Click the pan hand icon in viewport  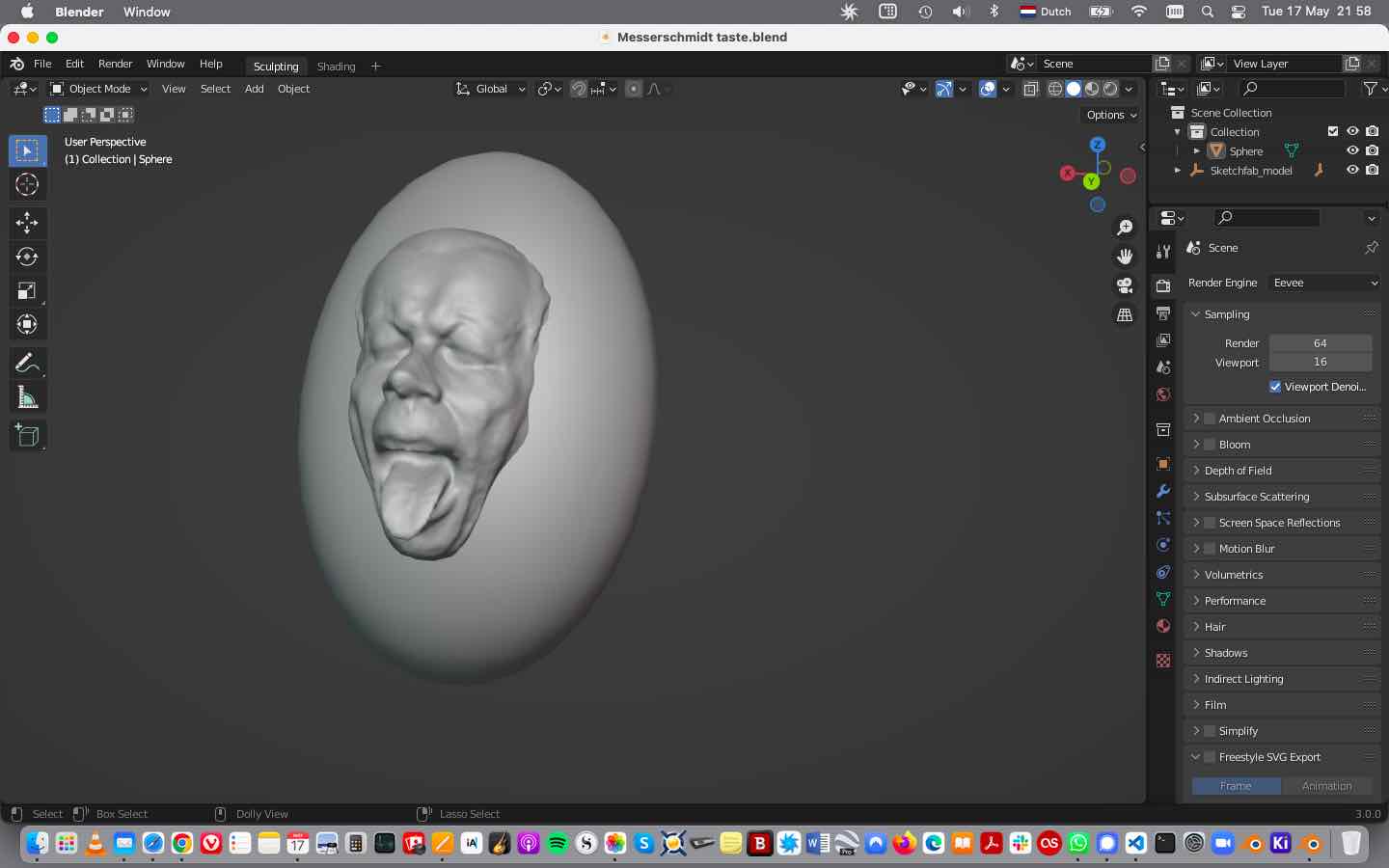pos(1125,257)
